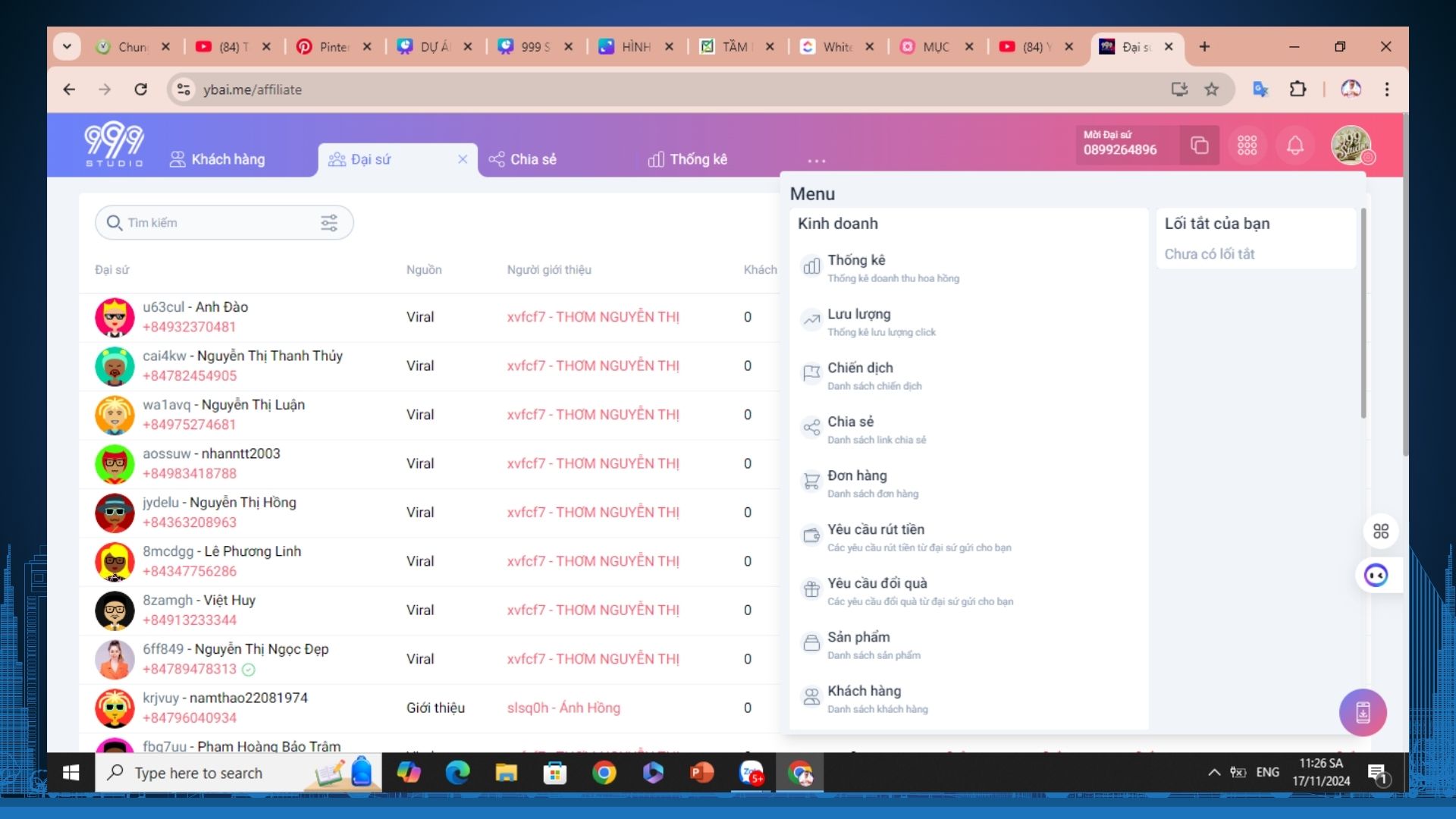Switch to the Thống kê top tab
1456x819 pixels.
click(687, 159)
